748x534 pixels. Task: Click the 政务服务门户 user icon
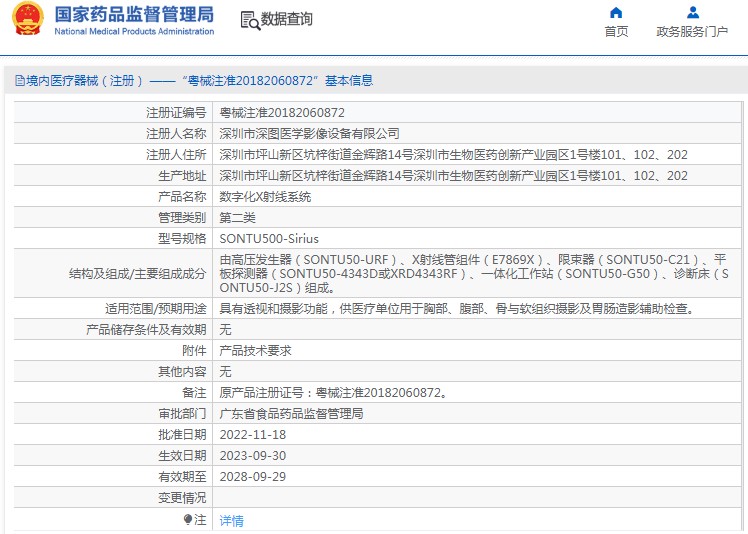pos(693,12)
